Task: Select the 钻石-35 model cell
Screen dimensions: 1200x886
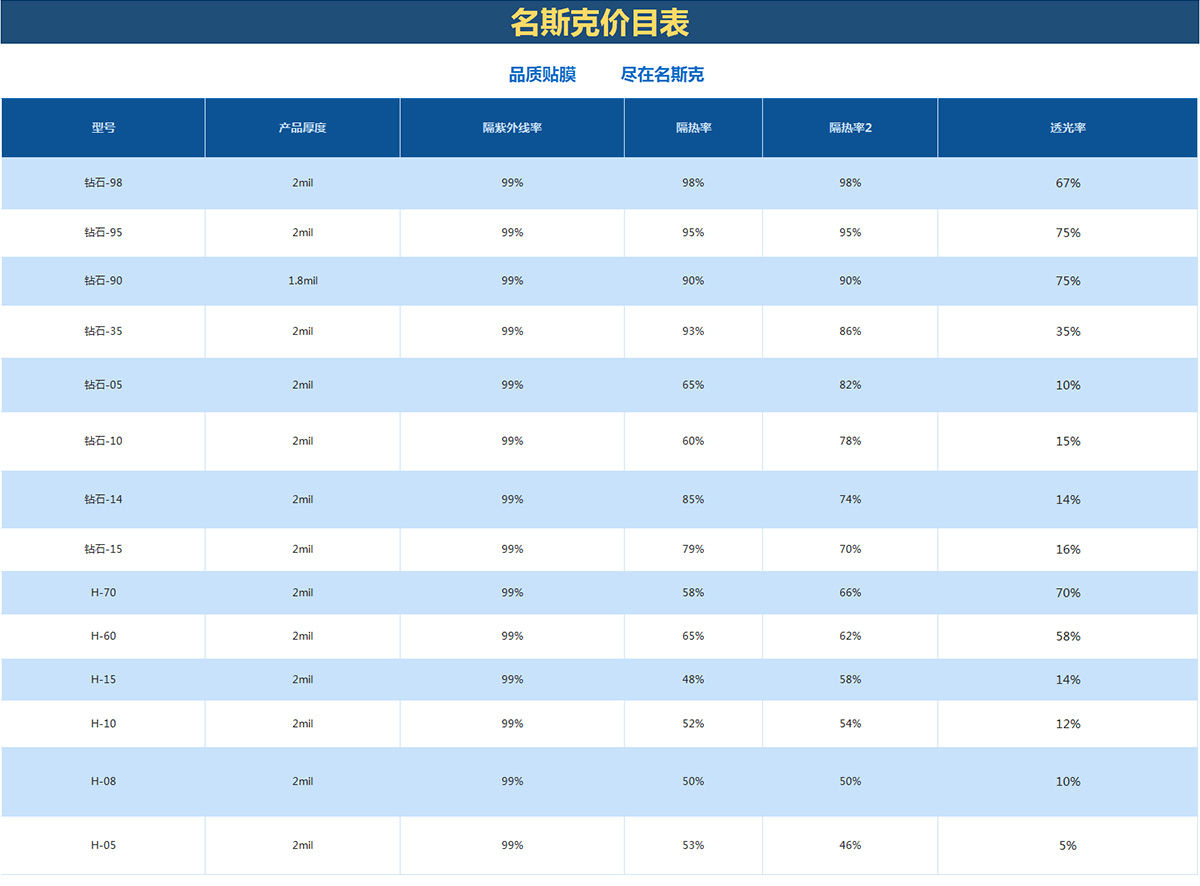Action: click(103, 331)
